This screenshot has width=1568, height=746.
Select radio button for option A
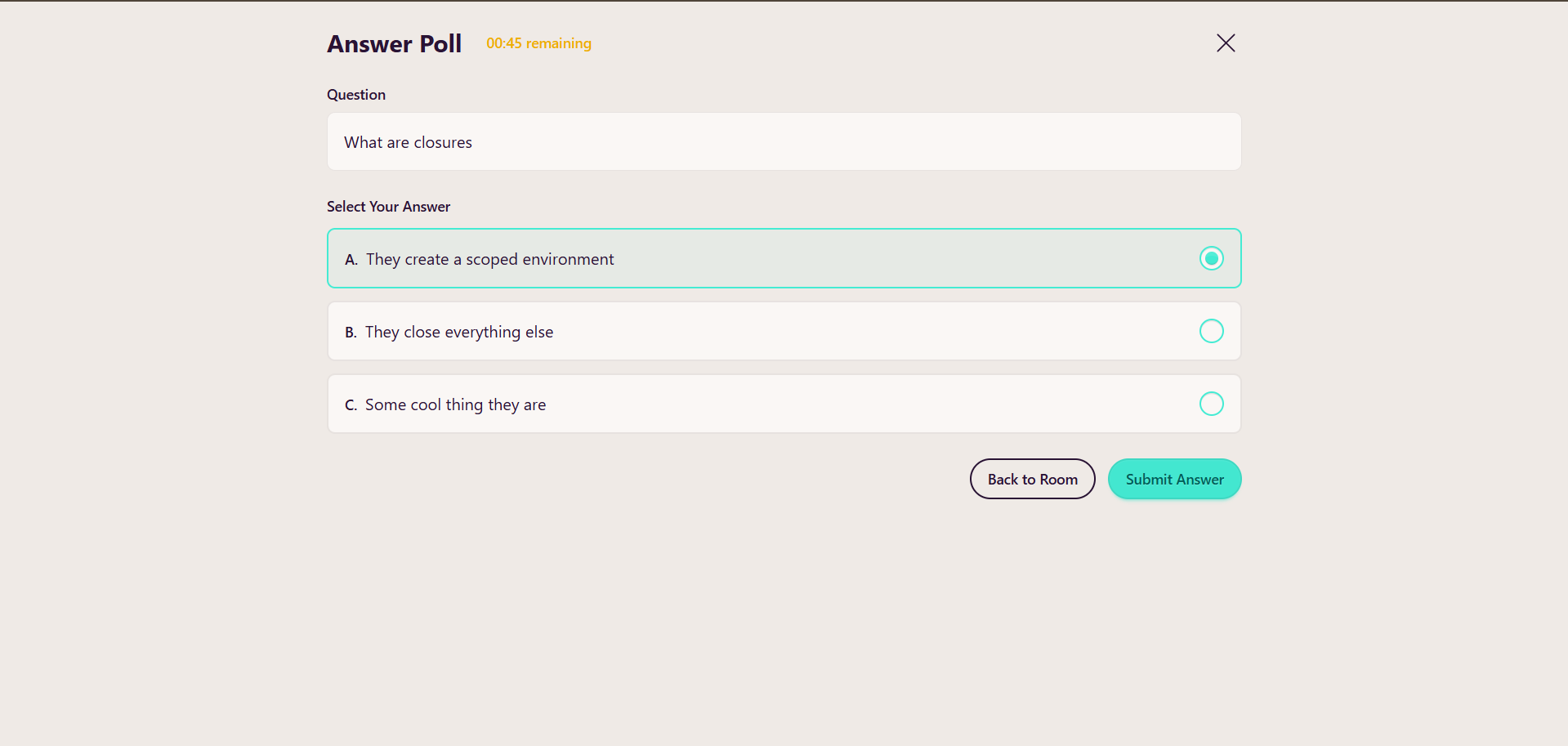[1211, 258]
